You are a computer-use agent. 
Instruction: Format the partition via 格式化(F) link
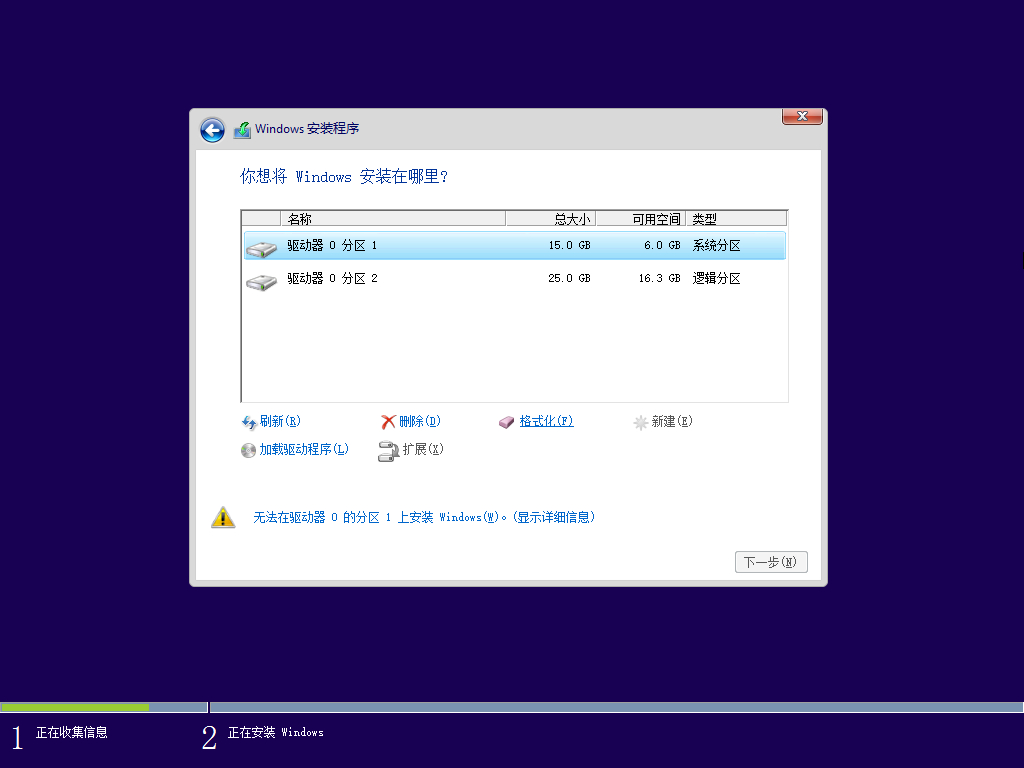pos(547,421)
